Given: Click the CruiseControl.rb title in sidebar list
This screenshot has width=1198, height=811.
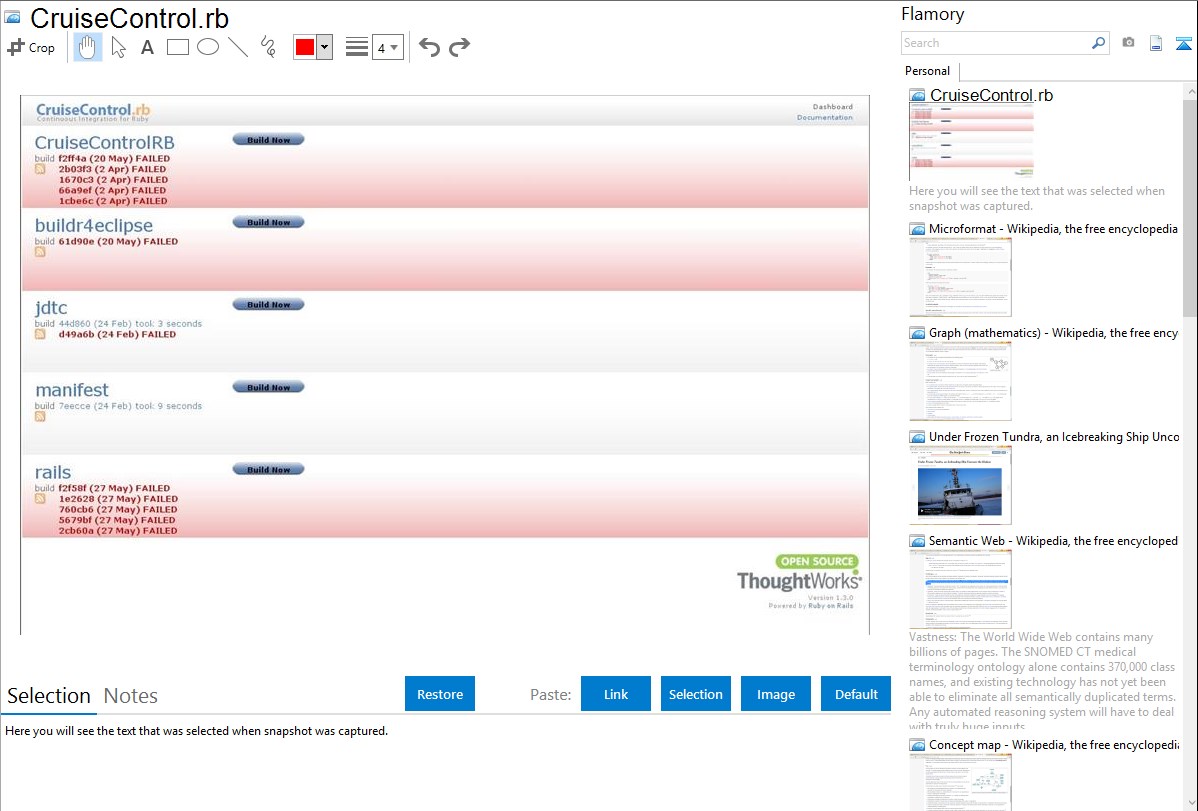Looking at the screenshot, I should (991, 96).
